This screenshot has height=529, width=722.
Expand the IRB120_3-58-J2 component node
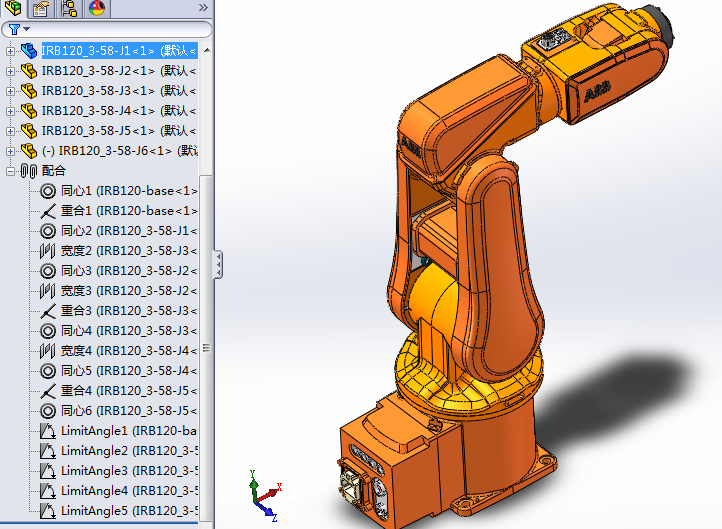[10, 71]
